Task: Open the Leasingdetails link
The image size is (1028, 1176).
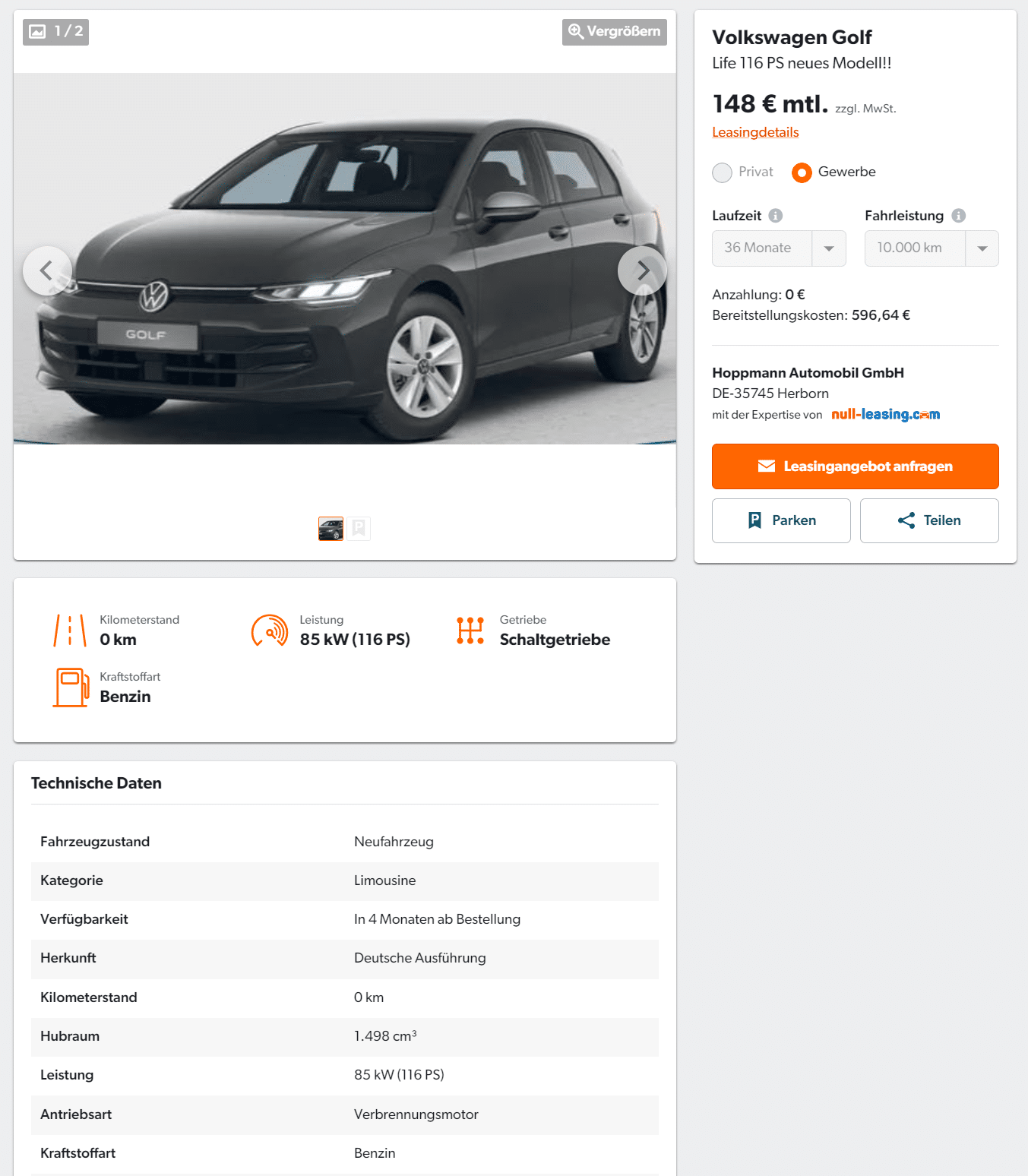Action: [x=755, y=132]
